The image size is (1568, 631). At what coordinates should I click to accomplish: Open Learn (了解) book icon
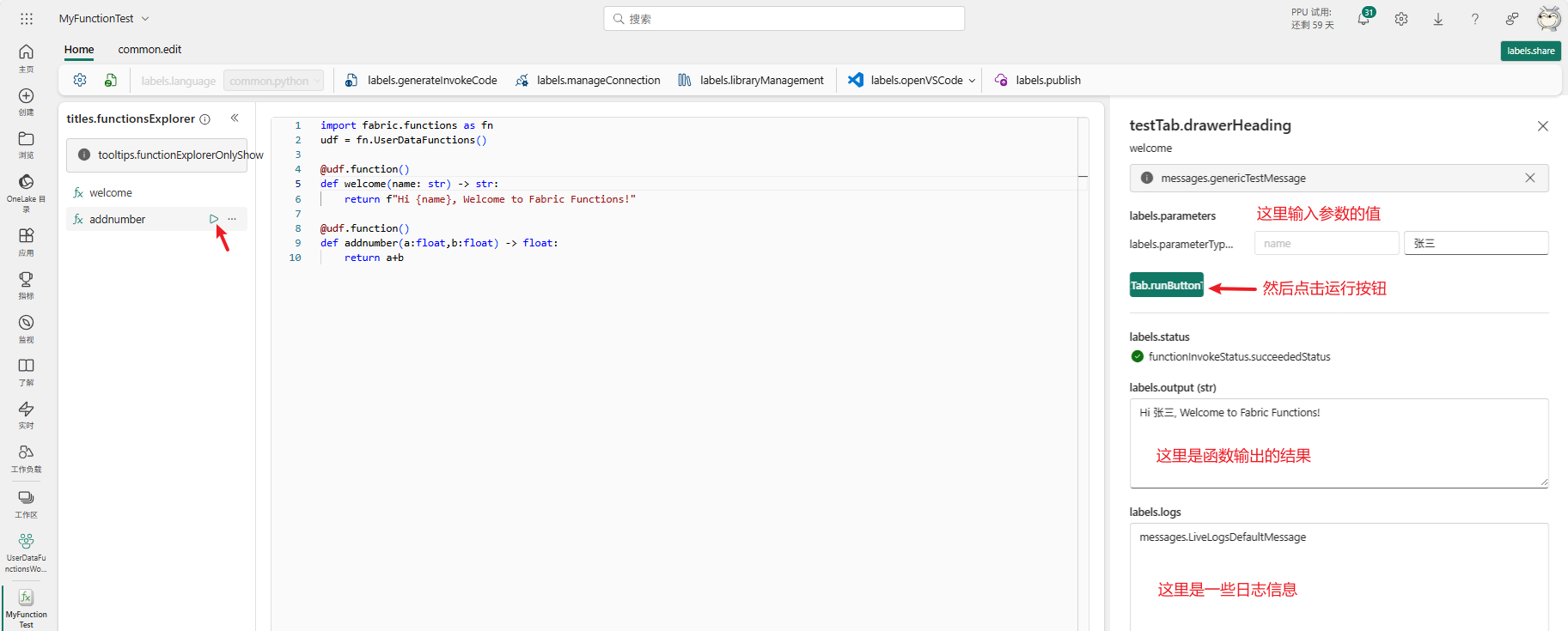(27, 372)
